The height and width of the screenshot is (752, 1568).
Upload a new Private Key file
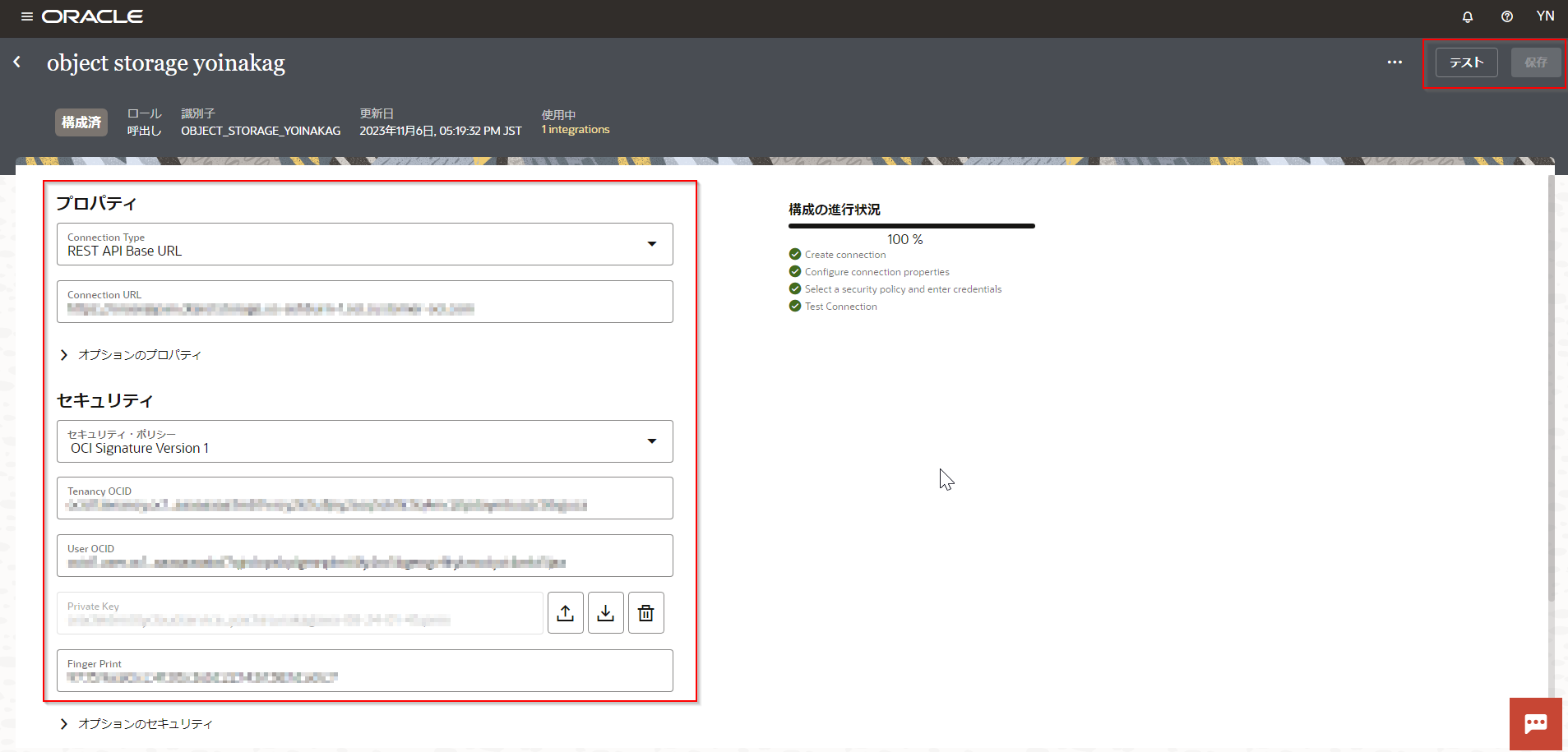click(565, 612)
